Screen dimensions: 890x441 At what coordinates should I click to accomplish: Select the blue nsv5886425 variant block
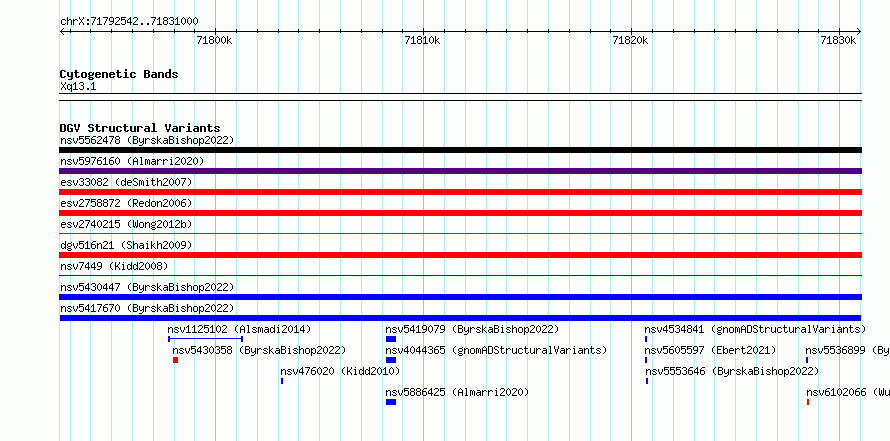[x=391, y=402]
